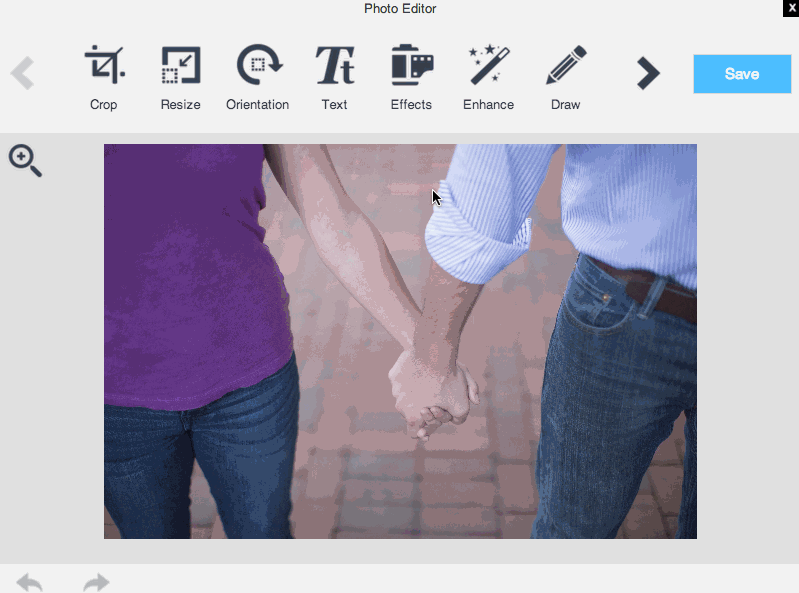
Task: Select the Crop tool icon
Action: tap(103, 66)
